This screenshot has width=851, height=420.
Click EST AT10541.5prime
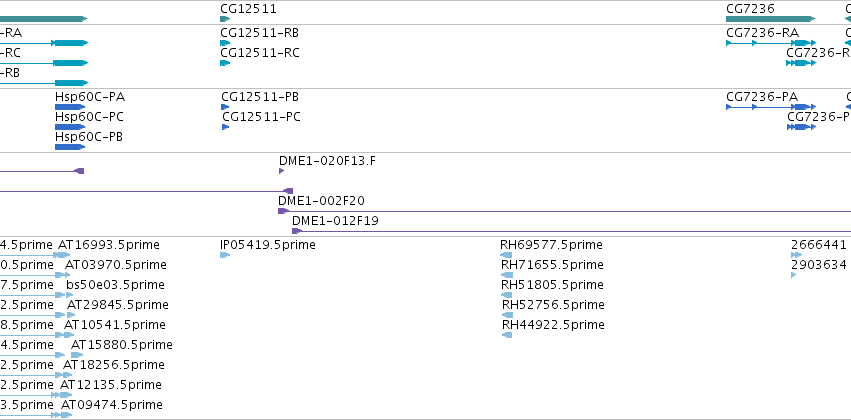(x=115, y=325)
